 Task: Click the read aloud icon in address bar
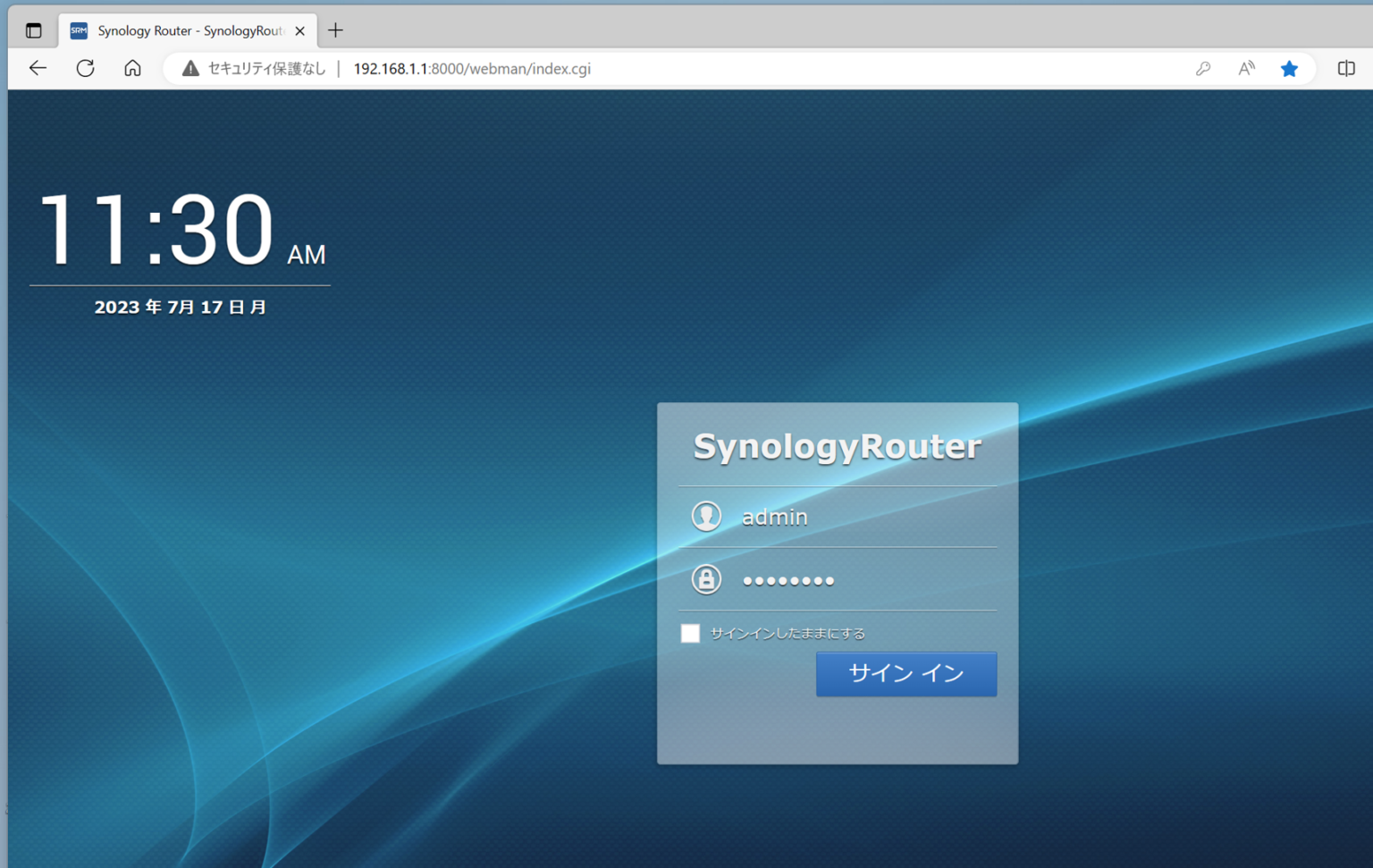pos(1245,68)
